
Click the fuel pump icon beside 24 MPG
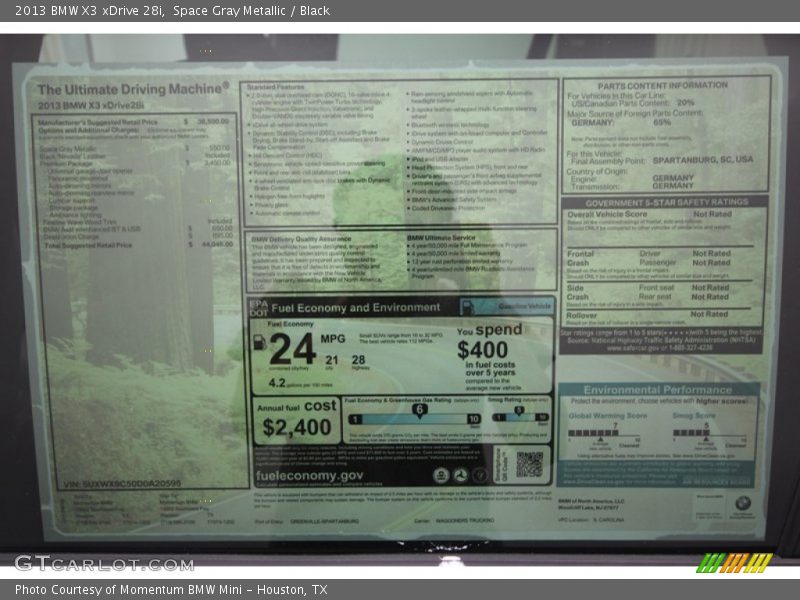(260, 342)
